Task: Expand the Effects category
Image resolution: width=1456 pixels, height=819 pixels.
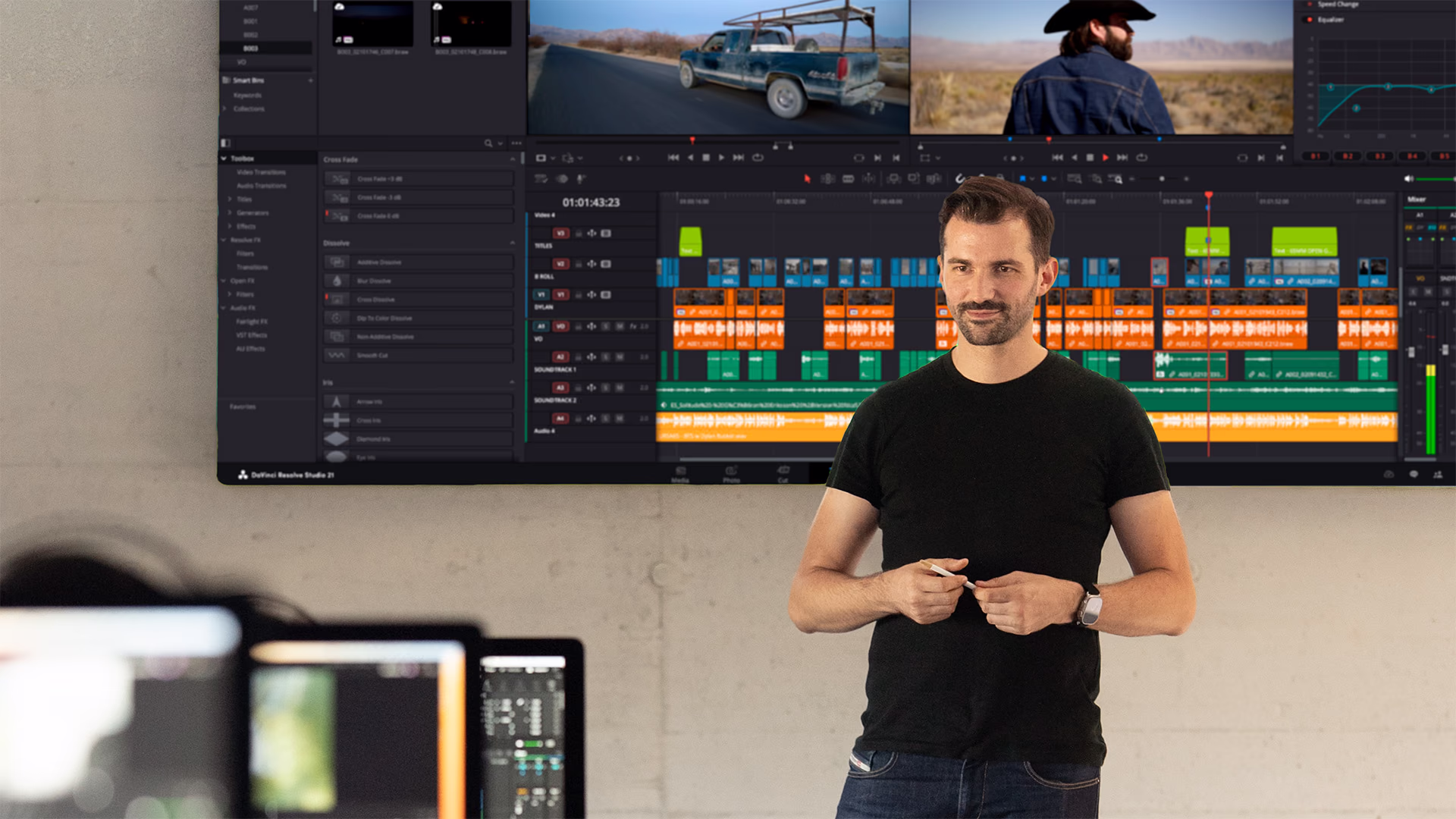Action: 230,226
